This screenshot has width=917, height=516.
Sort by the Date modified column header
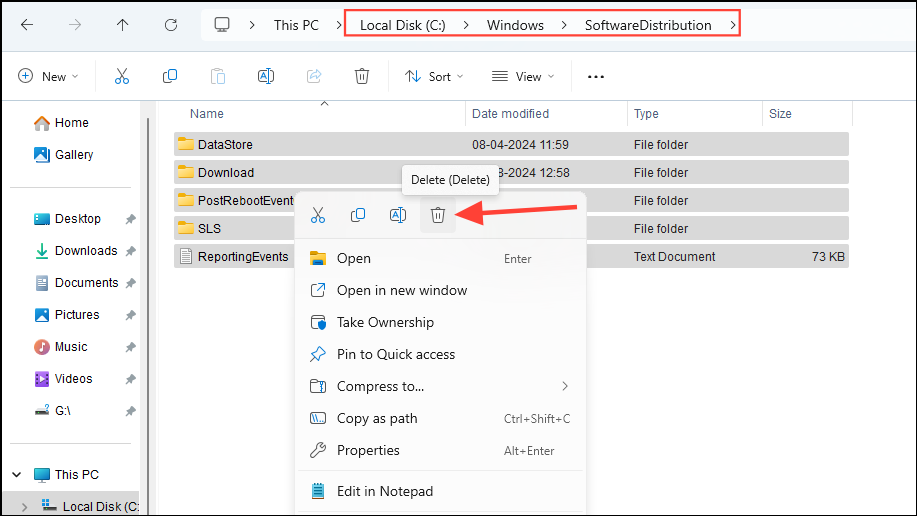pos(510,114)
